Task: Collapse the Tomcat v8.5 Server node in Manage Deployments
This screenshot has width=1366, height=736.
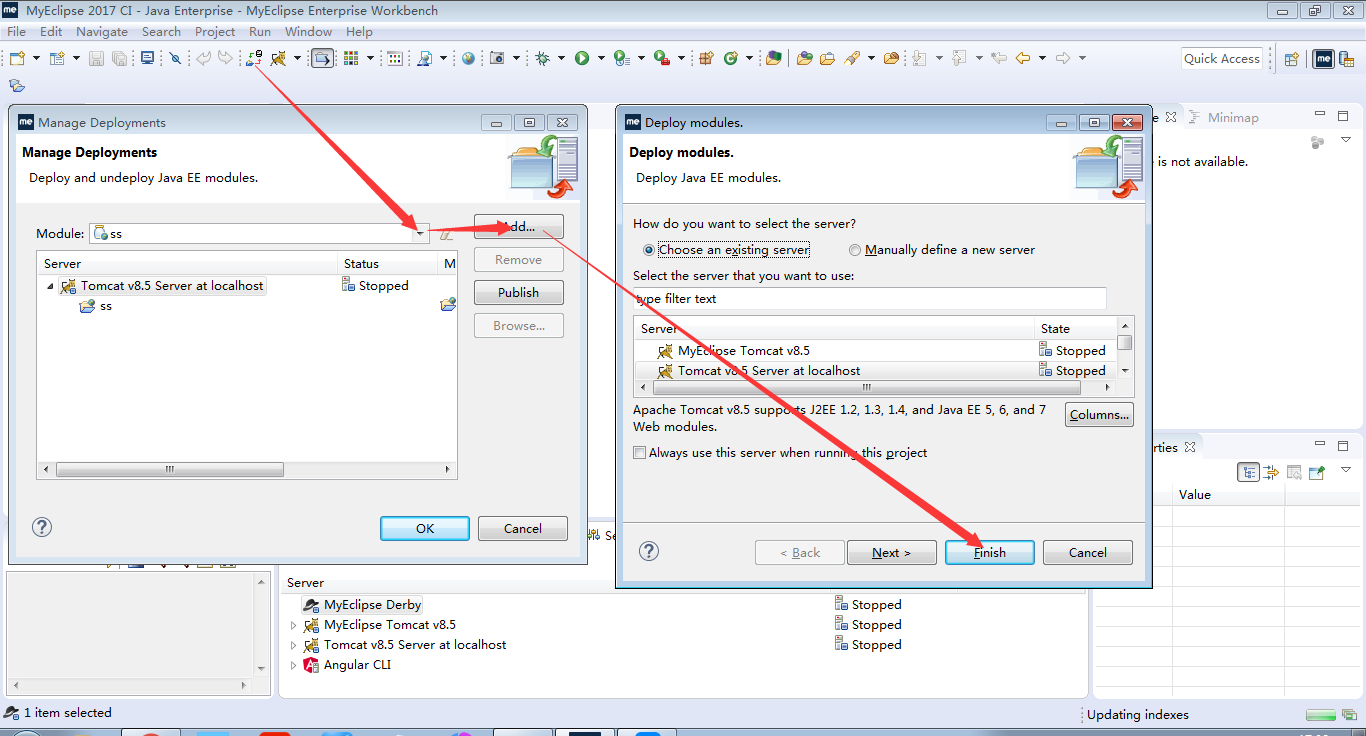Action: (51, 286)
